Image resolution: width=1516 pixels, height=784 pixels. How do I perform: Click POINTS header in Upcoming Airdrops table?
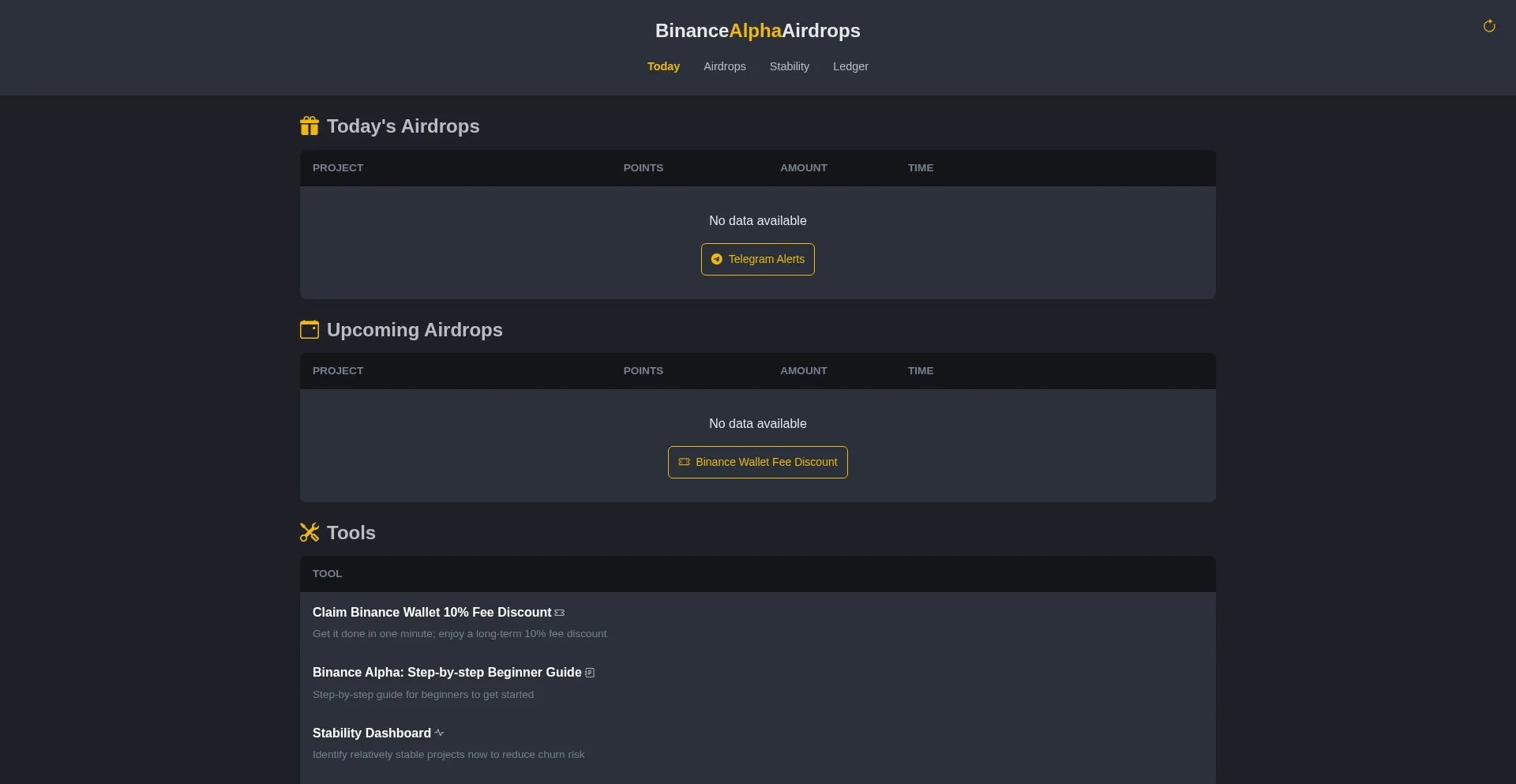[644, 371]
